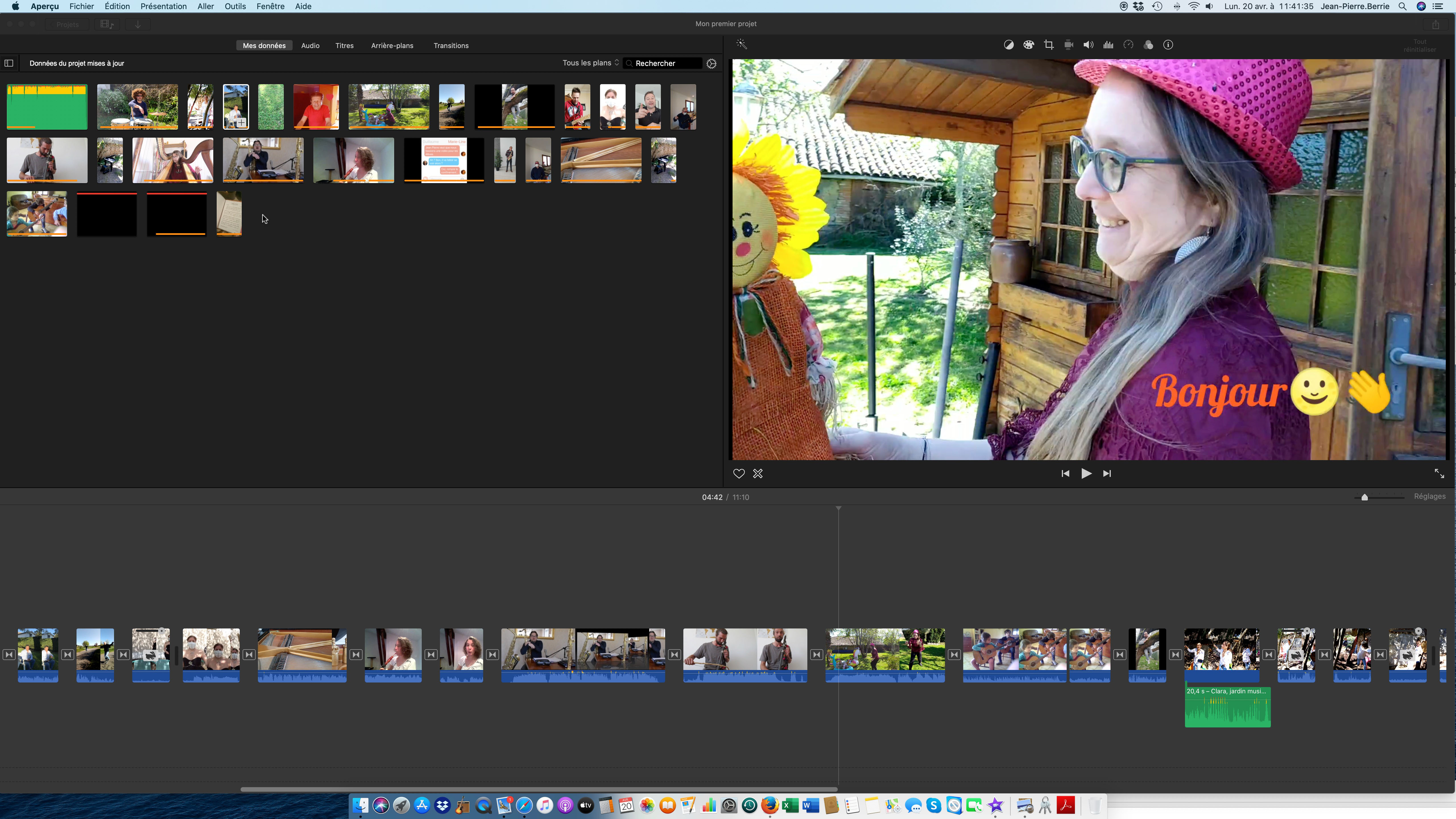Open iMovie star icon in Dock
Viewport: 1456px width, 819px height.
coord(996,805)
